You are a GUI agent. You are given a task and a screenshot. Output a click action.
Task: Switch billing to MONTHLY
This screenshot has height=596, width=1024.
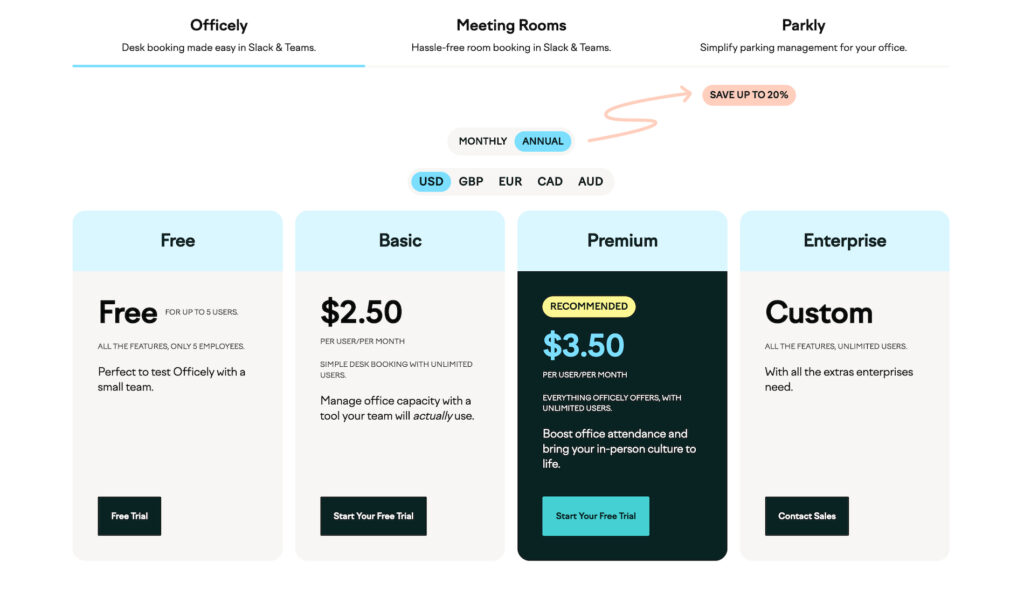pos(482,141)
